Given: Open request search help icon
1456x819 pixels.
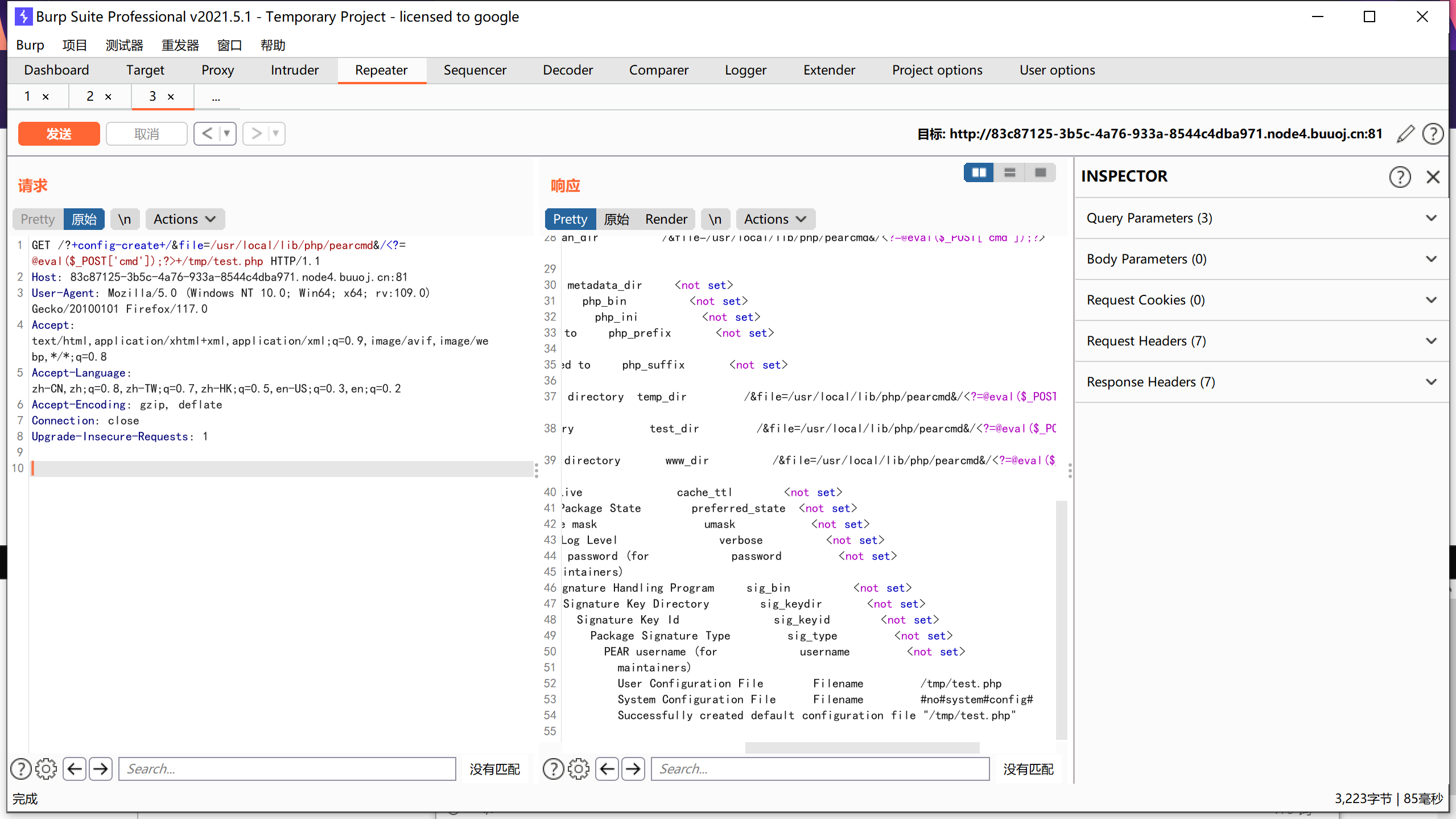Looking at the screenshot, I should click(21, 769).
